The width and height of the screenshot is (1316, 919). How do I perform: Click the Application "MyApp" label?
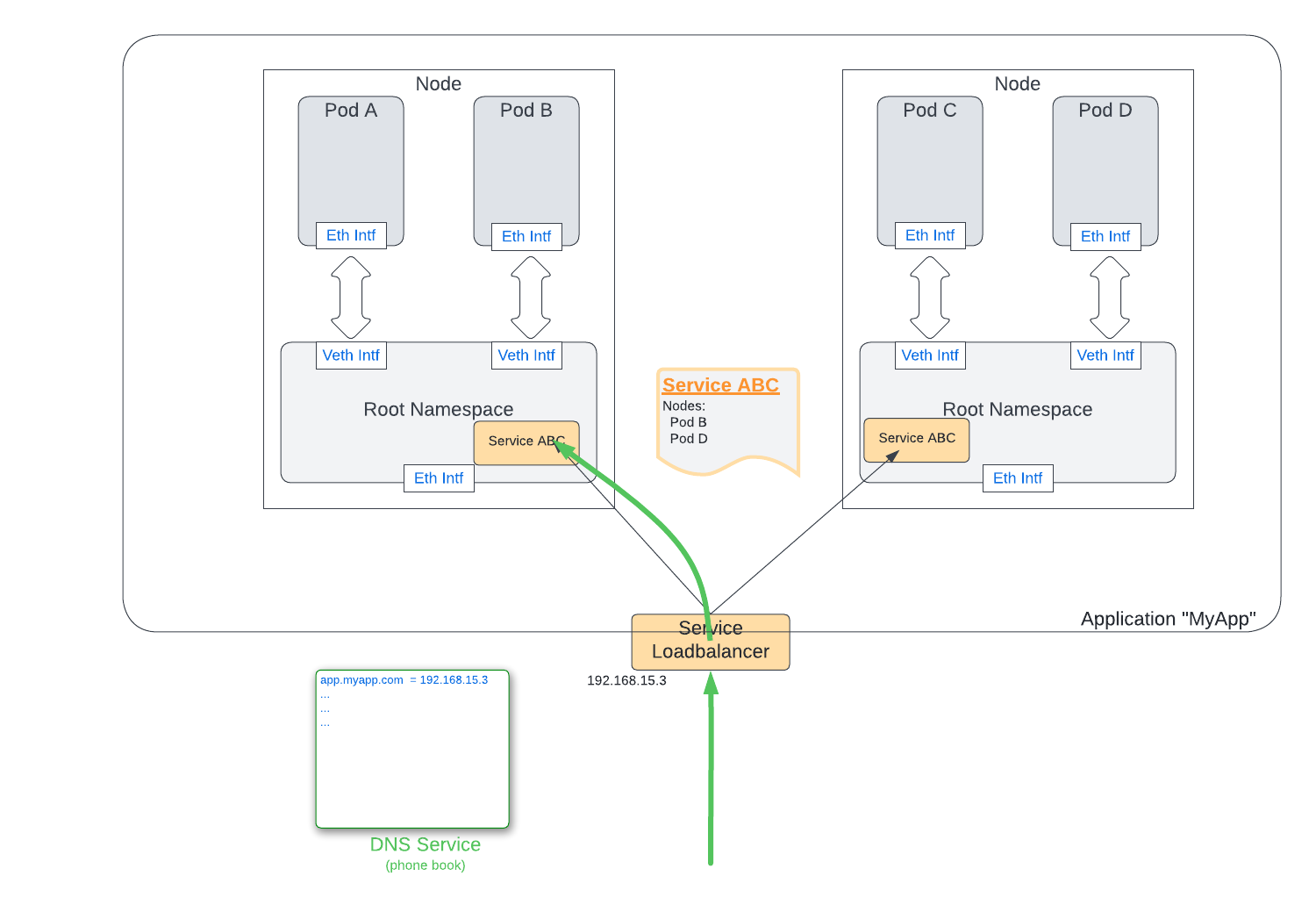pyautogui.click(x=1169, y=619)
